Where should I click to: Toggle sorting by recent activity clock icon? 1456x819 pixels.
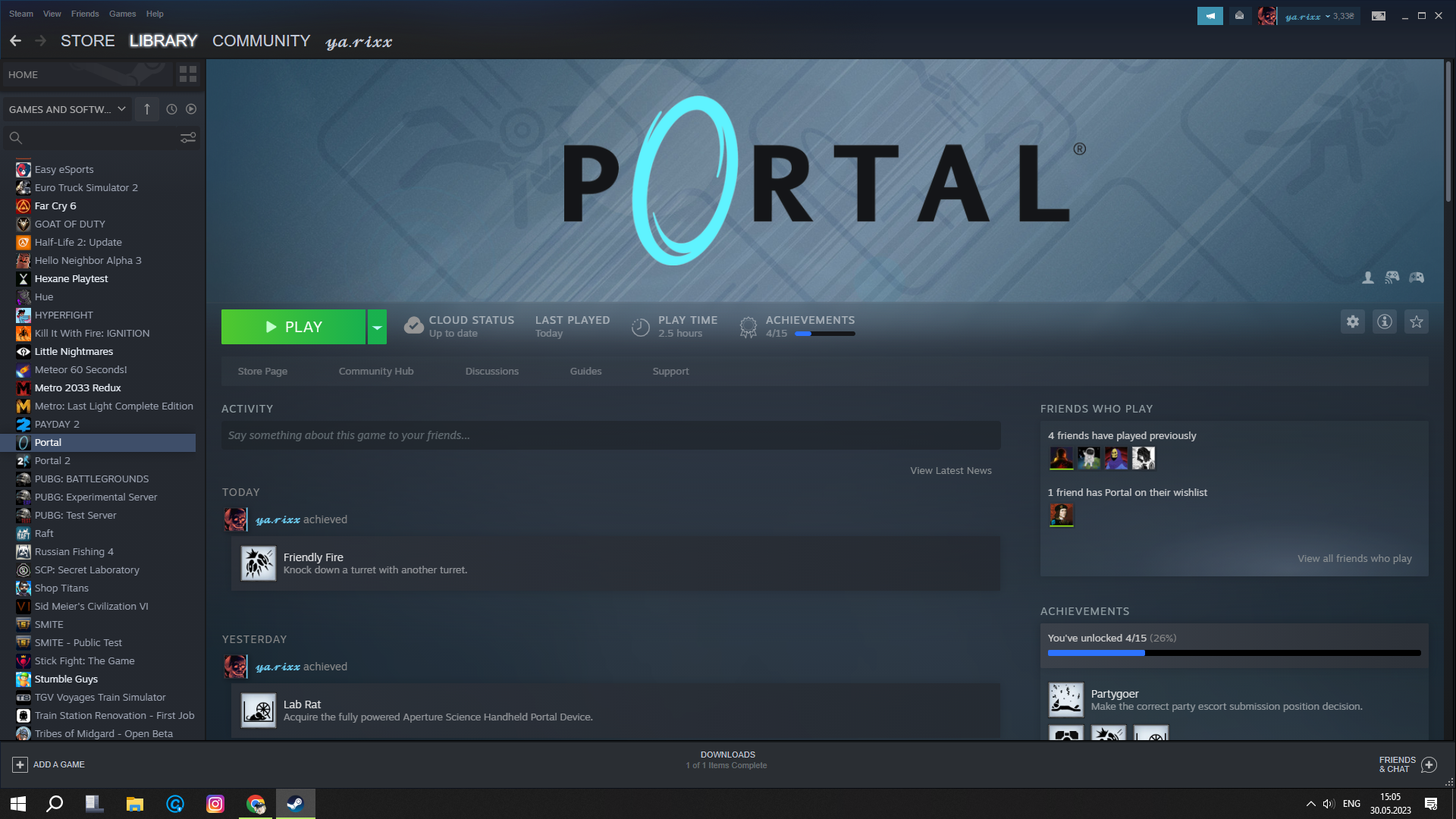click(x=172, y=109)
